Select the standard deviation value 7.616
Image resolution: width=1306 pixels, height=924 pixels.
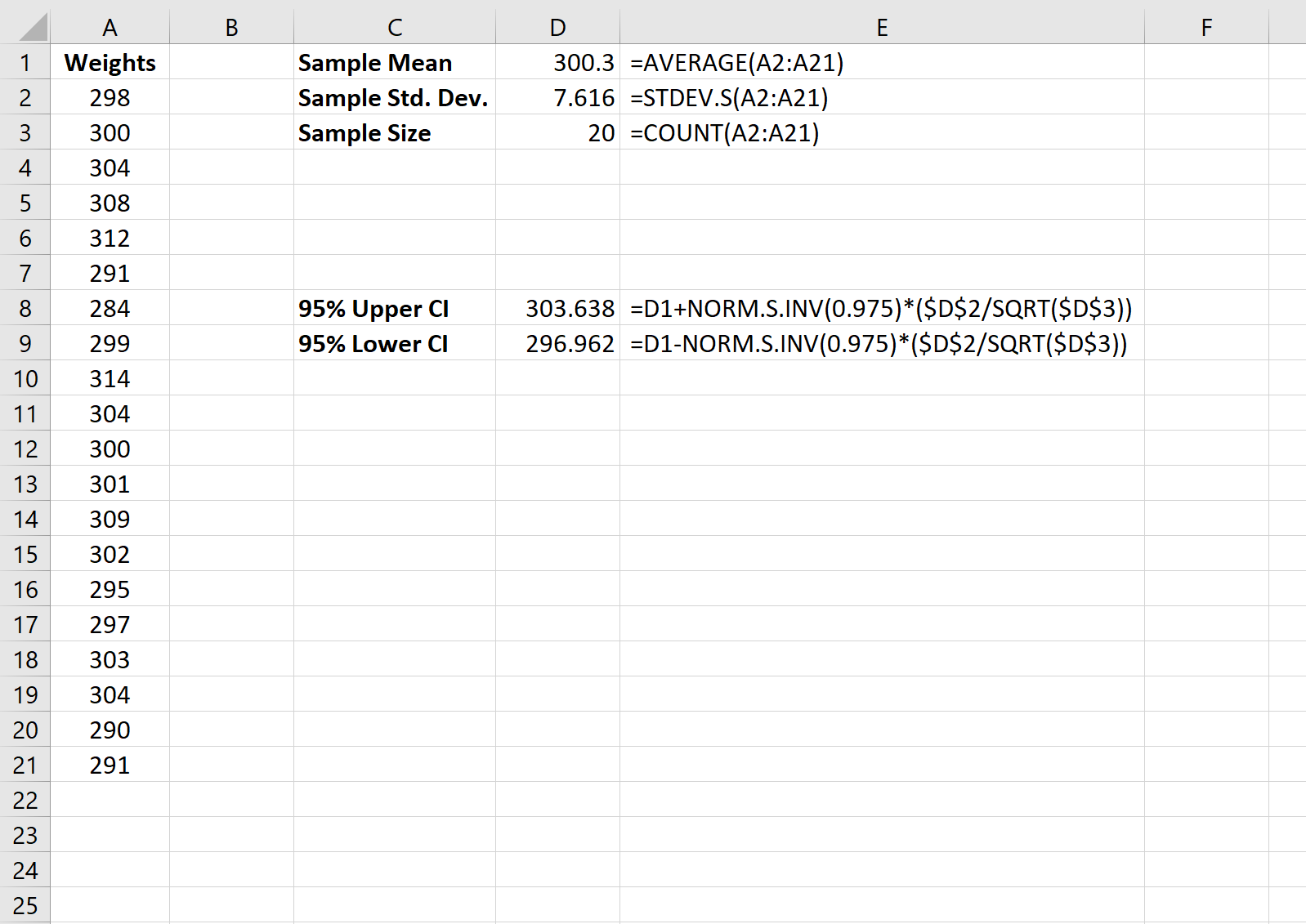557,97
